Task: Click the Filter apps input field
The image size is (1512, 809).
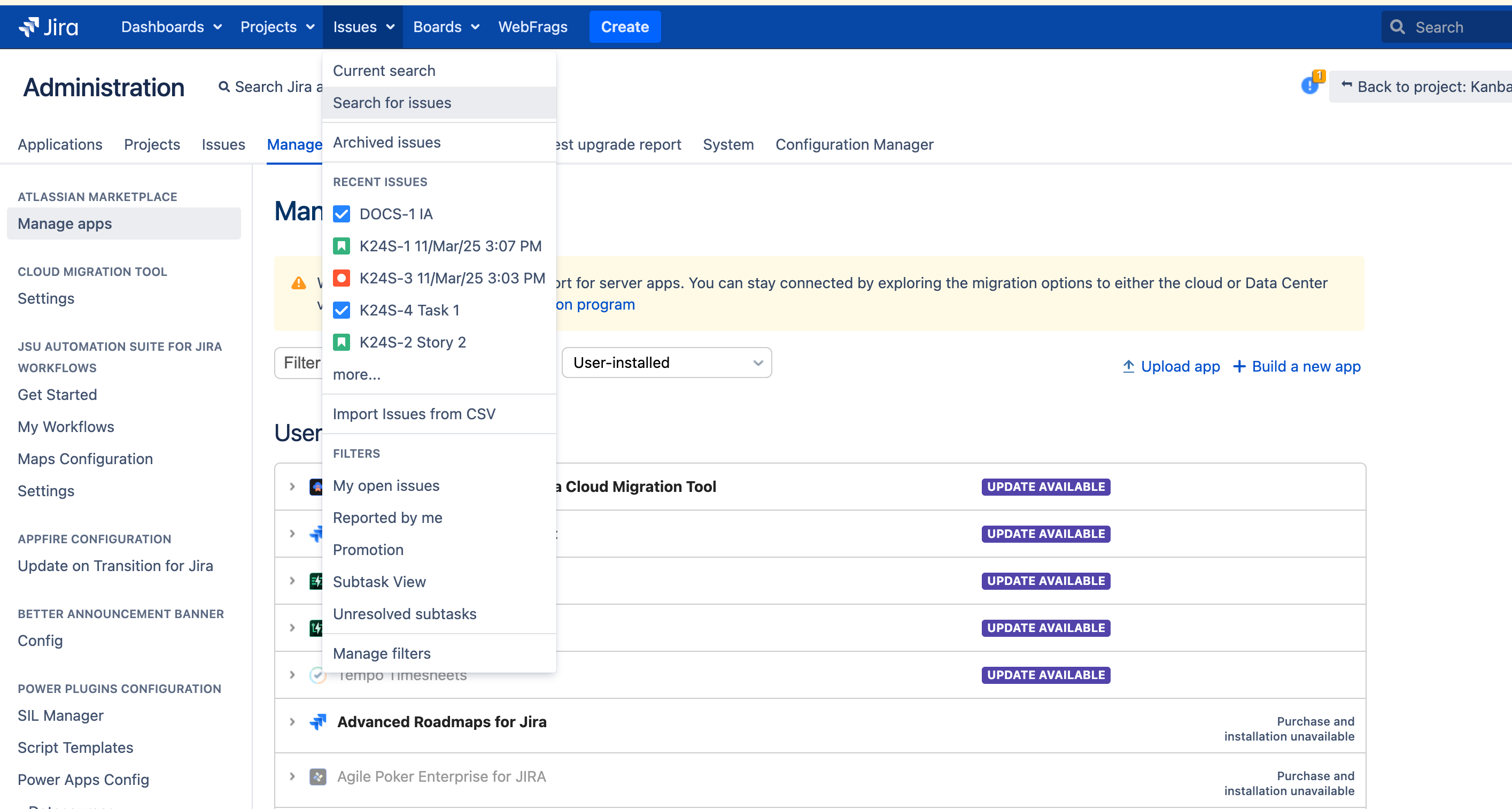Action: [299, 363]
